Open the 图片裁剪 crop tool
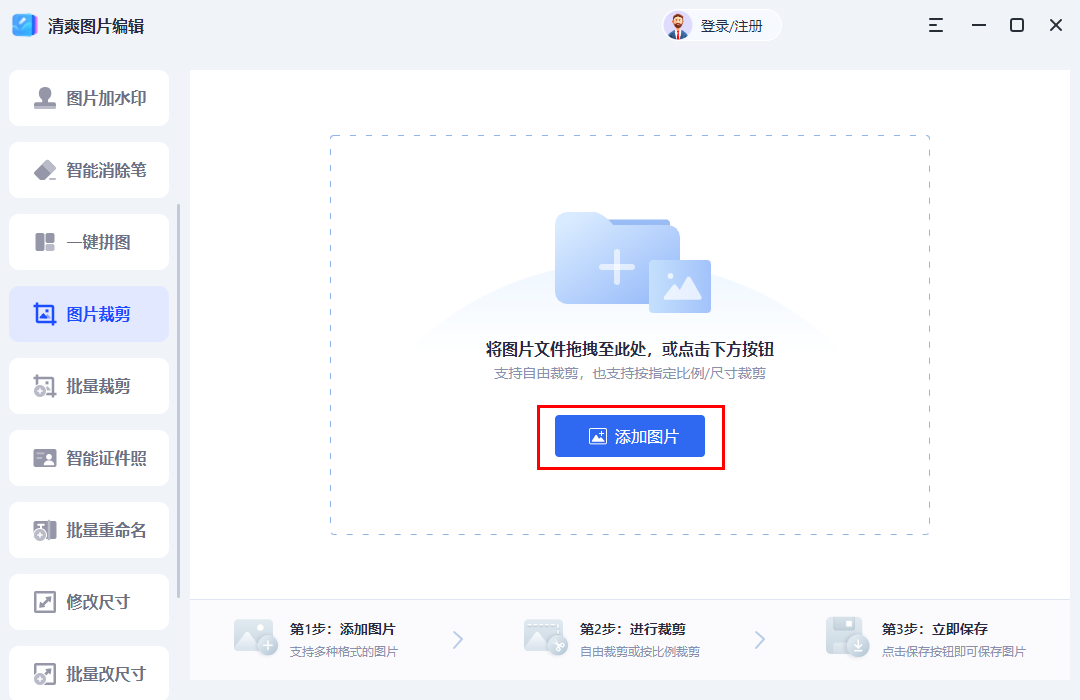Screen dimensions: 1080x700 [88, 314]
